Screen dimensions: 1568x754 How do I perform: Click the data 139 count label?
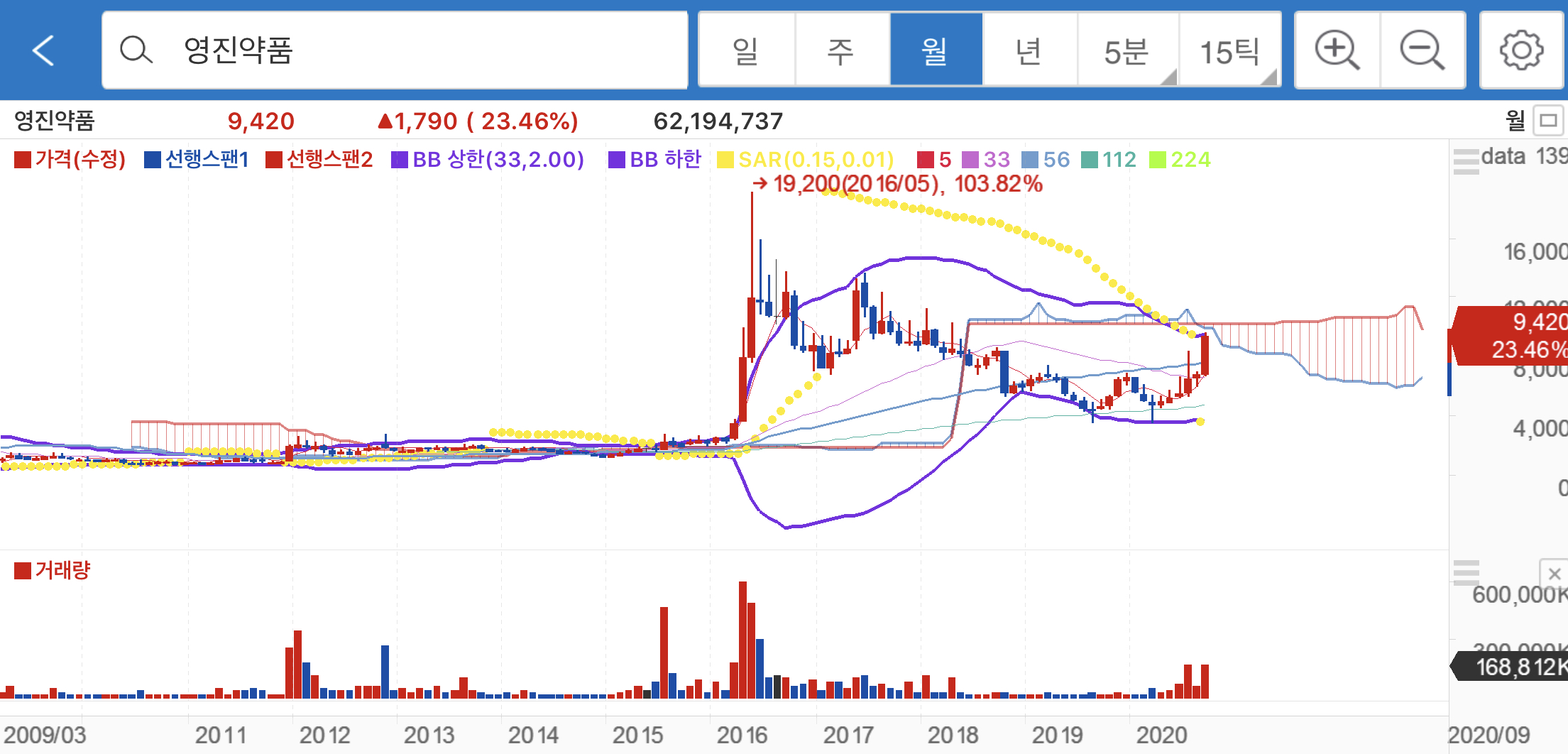(1524, 156)
